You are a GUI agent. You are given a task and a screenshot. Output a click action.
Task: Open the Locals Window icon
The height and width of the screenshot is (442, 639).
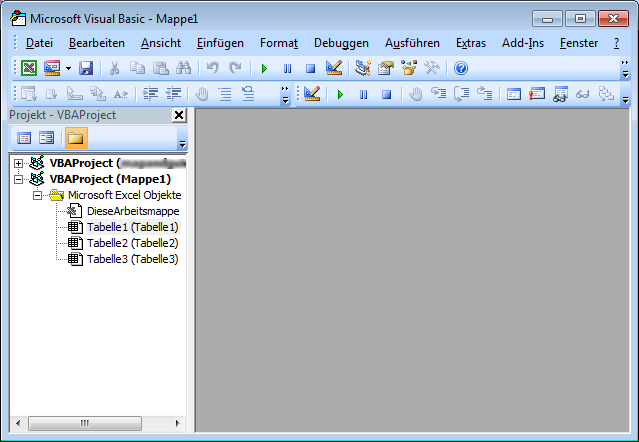pos(513,94)
